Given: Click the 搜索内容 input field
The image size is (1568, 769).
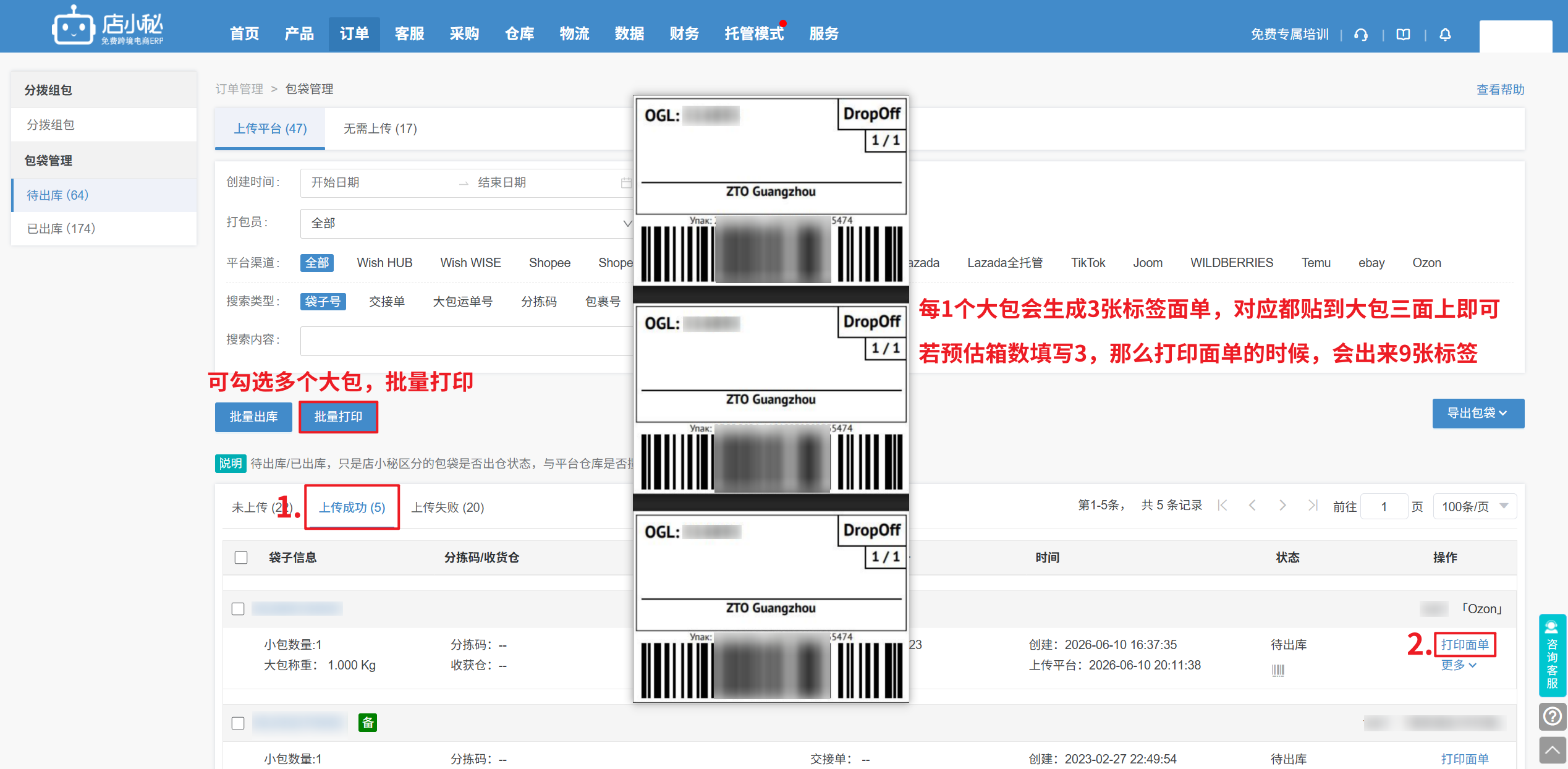Looking at the screenshot, I should click(x=467, y=341).
